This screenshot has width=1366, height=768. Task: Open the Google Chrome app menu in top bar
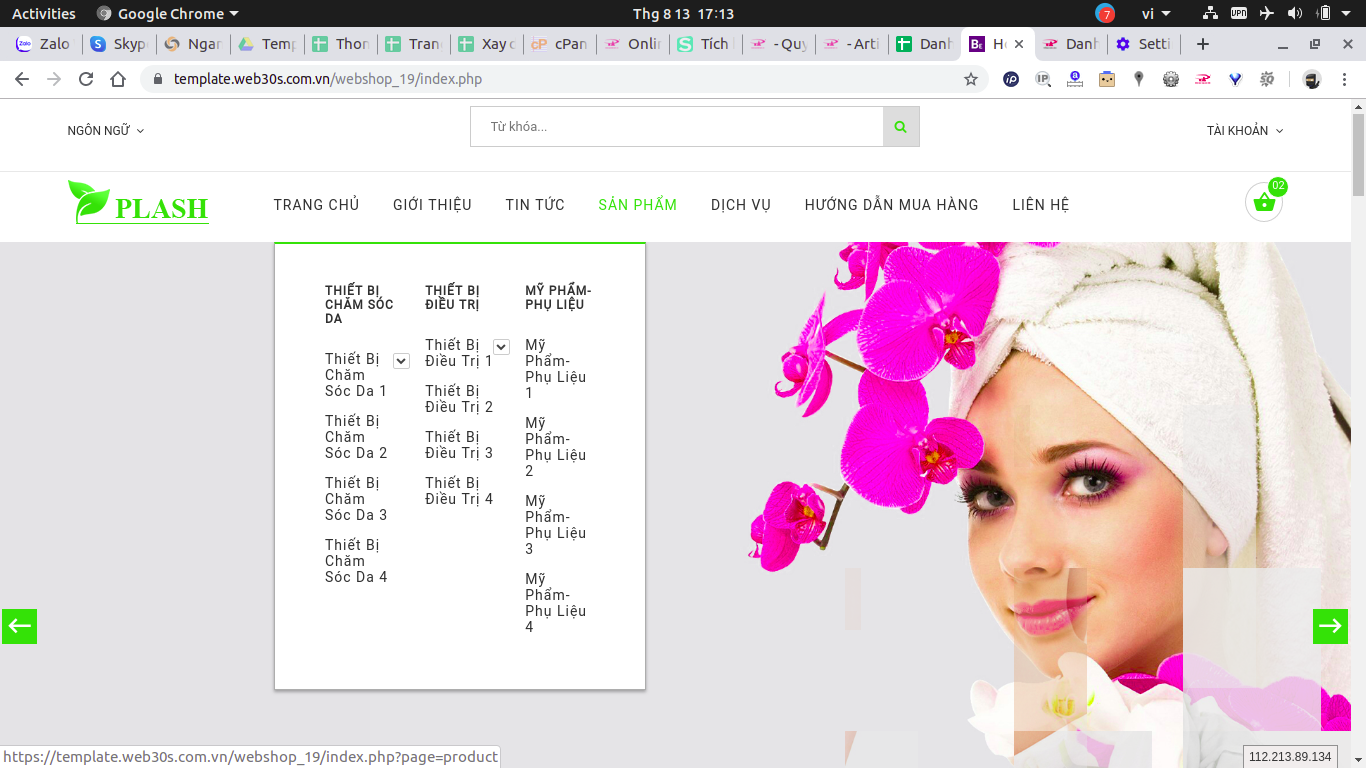point(168,13)
